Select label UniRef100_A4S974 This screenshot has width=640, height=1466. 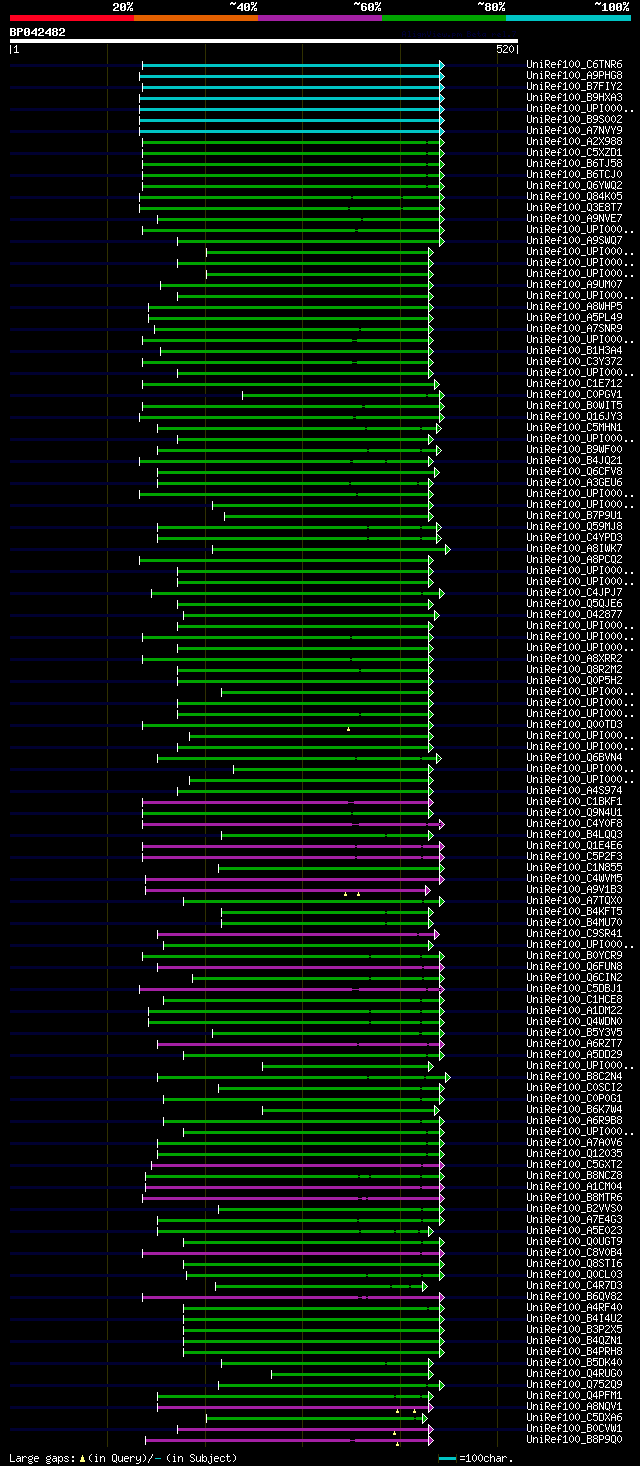[x=574, y=791]
